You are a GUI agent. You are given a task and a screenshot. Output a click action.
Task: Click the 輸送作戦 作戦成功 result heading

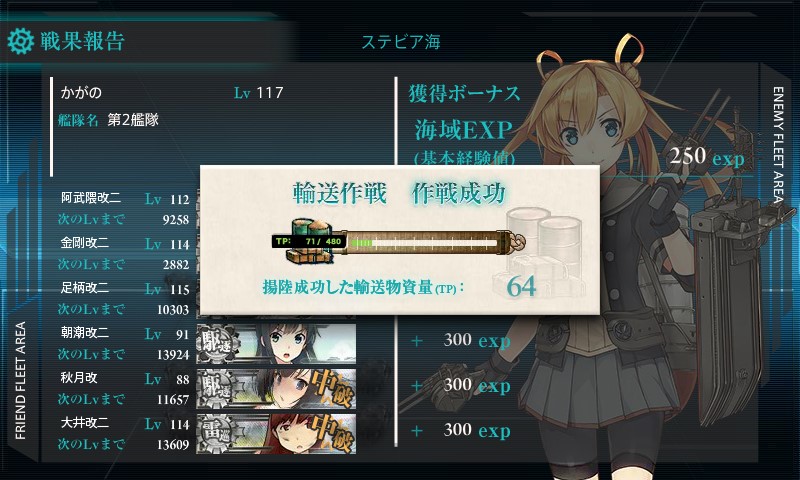(x=399, y=193)
